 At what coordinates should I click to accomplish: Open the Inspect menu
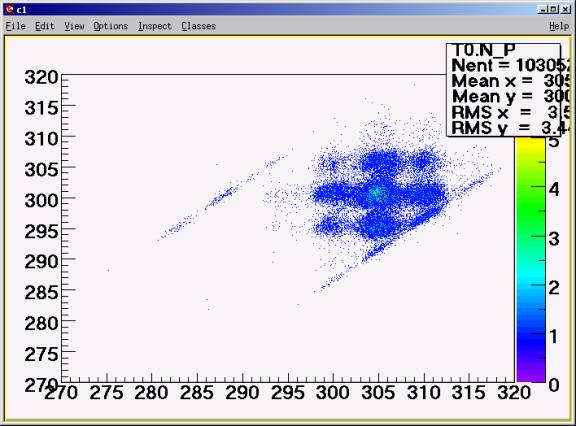point(155,26)
